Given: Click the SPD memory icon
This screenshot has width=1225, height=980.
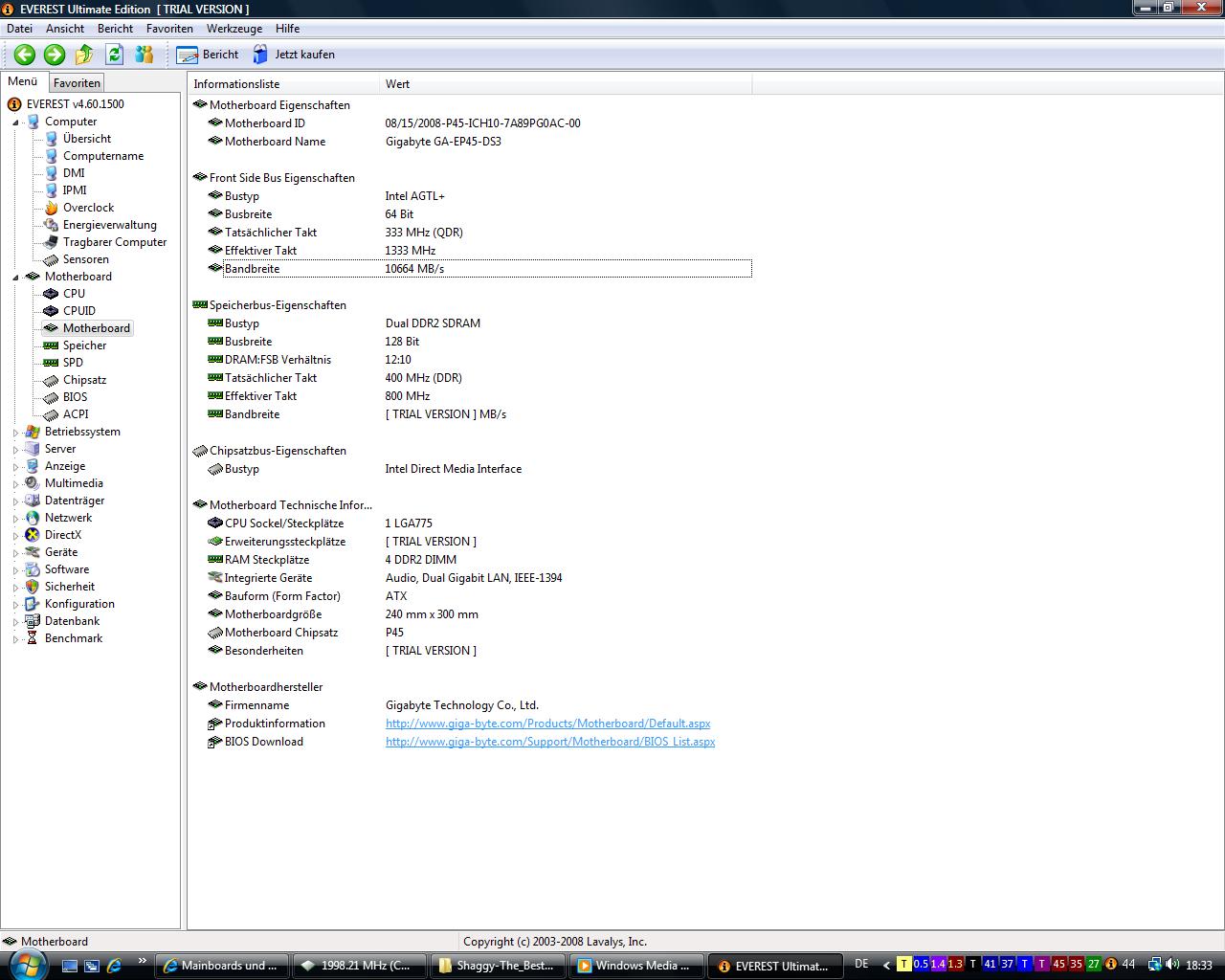Looking at the screenshot, I should [51, 363].
